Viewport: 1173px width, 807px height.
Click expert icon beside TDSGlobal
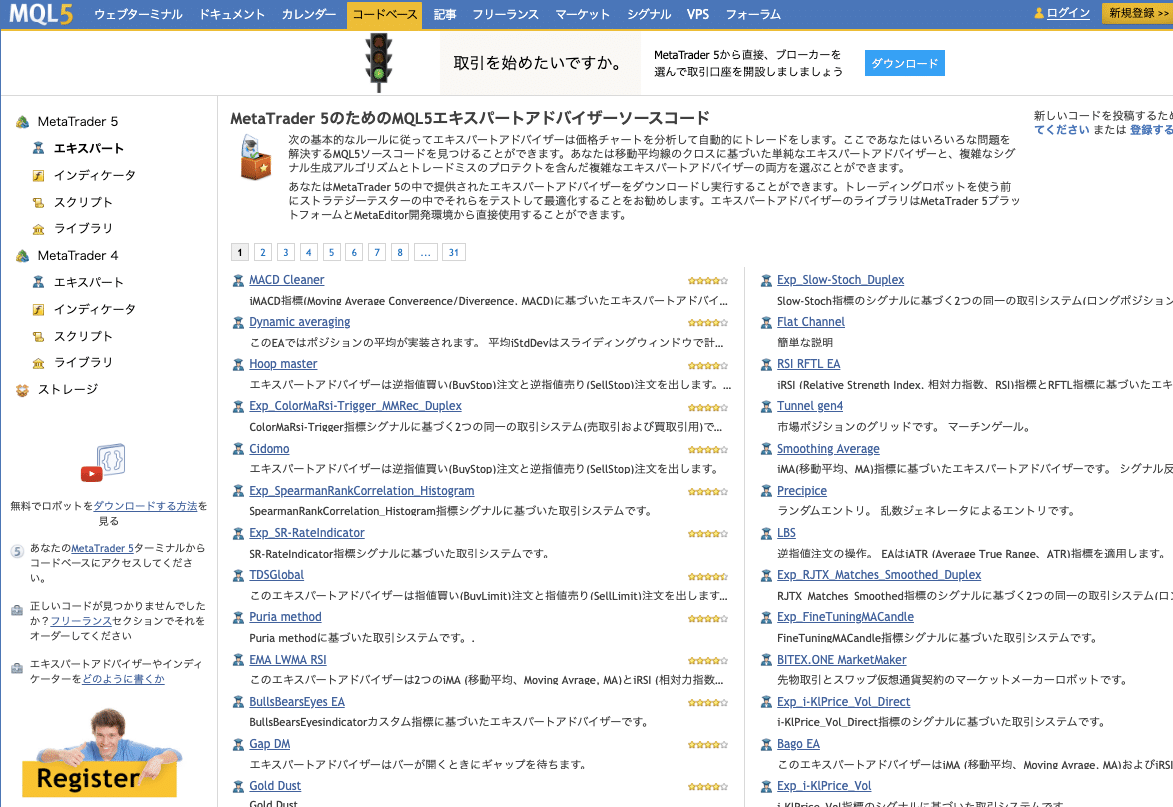coord(238,575)
